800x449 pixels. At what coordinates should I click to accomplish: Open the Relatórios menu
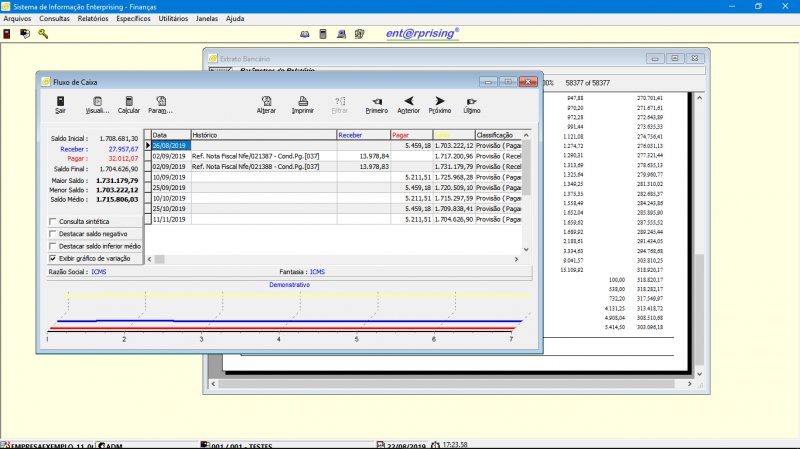[x=93, y=19]
